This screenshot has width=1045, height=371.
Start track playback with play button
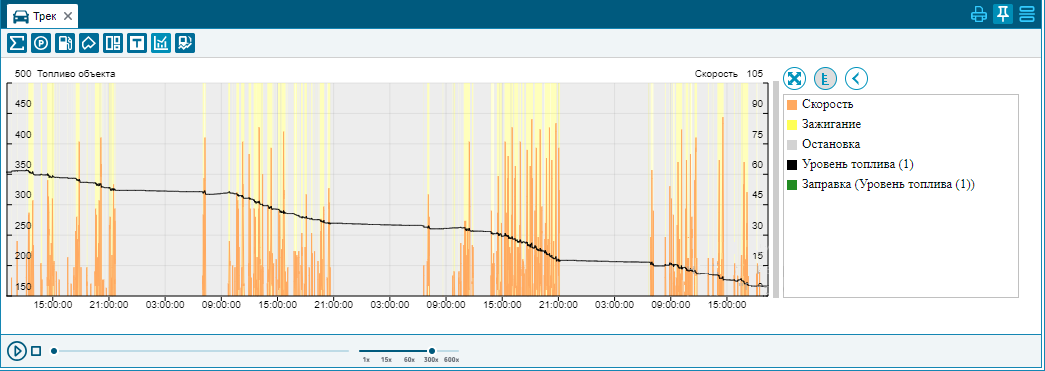(17, 350)
